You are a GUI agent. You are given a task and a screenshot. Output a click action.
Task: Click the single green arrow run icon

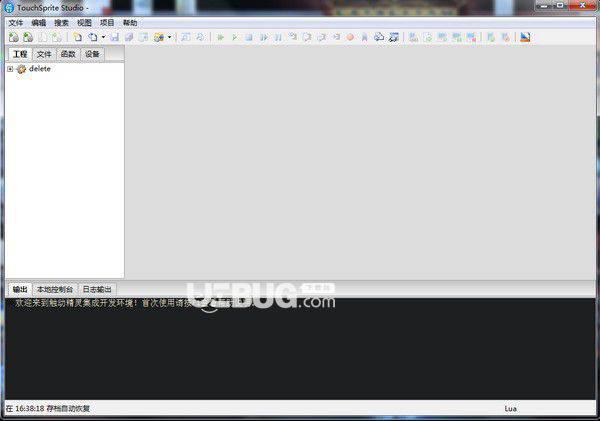(235, 37)
